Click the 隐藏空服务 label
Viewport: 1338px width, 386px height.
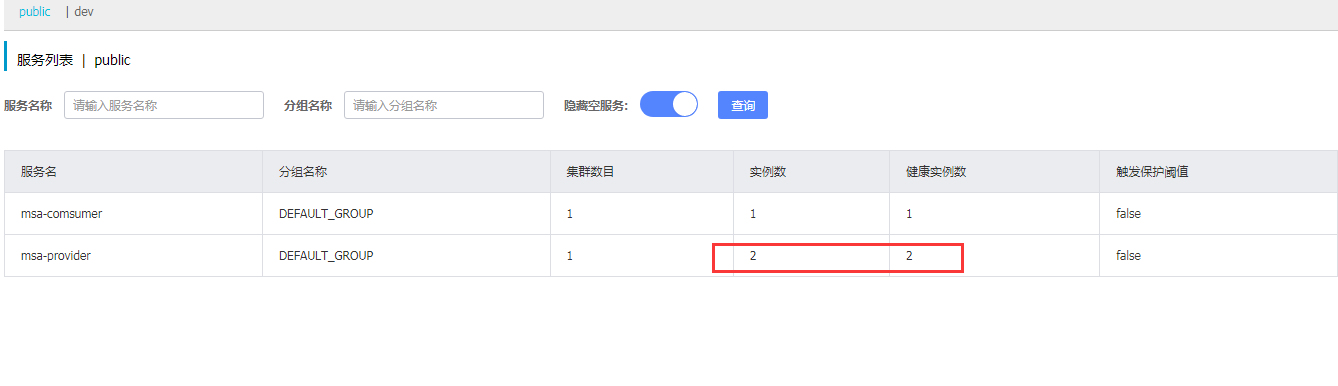pos(596,105)
